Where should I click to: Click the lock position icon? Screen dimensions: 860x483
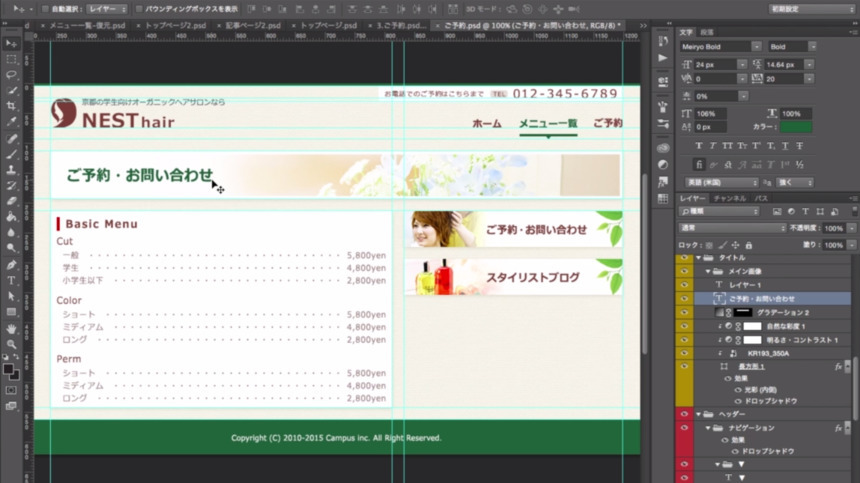735,245
